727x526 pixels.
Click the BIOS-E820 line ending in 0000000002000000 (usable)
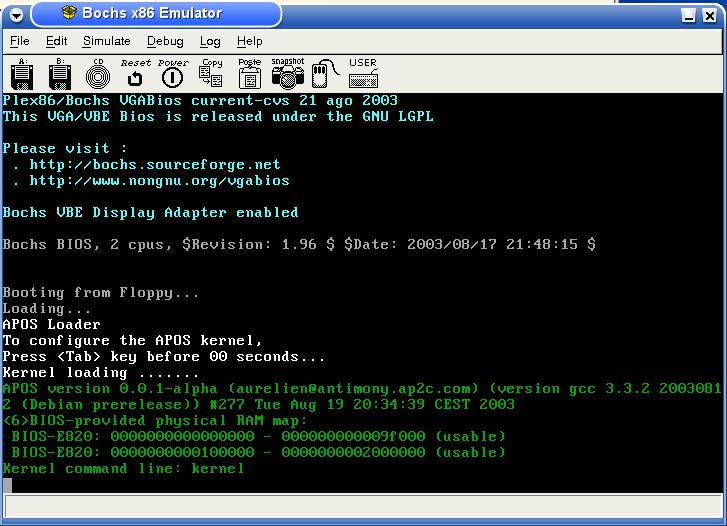pyautogui.click(x=258, y=452)
